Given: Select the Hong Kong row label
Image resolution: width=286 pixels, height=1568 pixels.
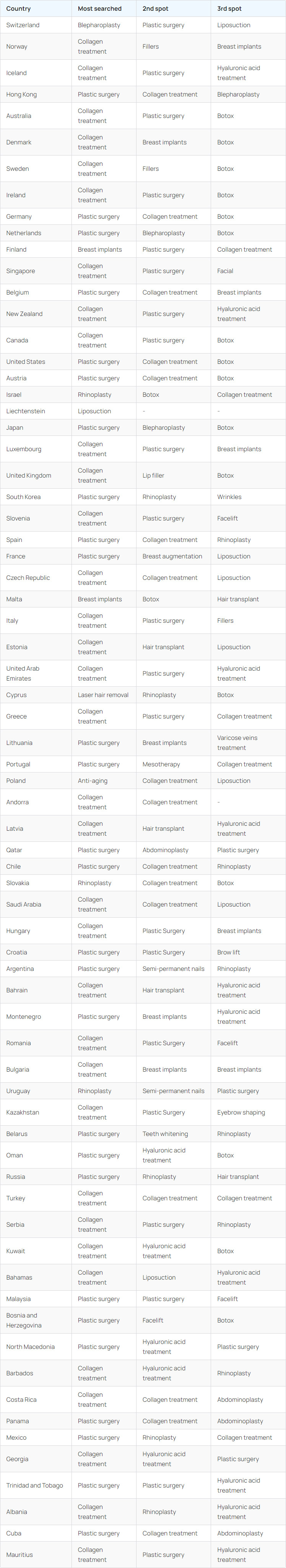Looking at the screenshot, I should point(21,94).
